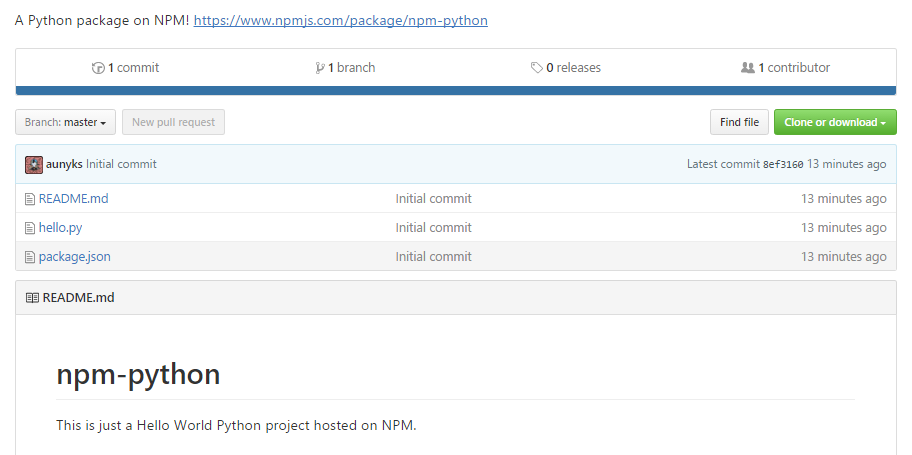Click the package.json file icon
Image resolution: width=912 pixels, height=455 pixels.
pyautogui.click(x=30, y=257)
